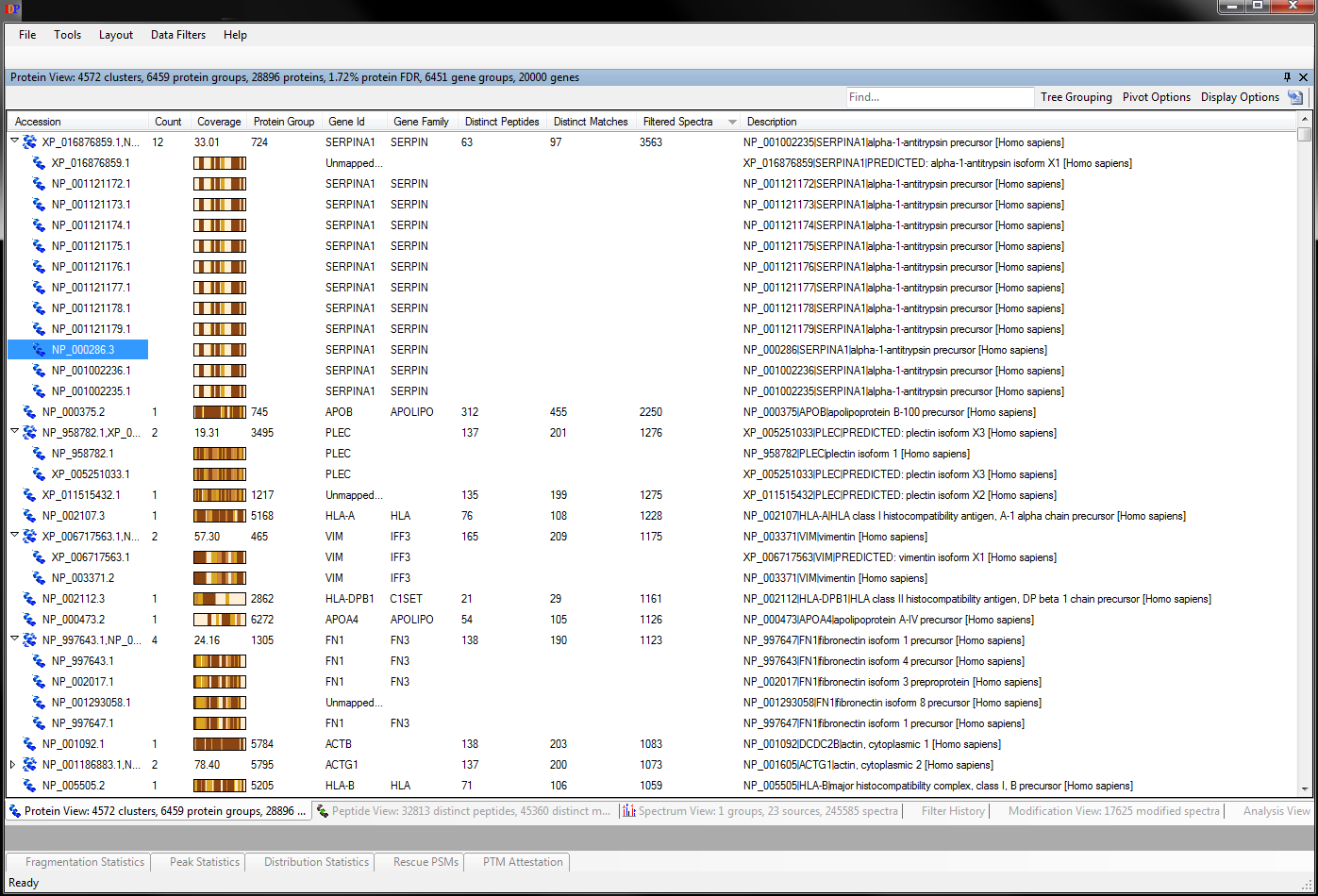Sort by the Distinct Peptides column header

[502, 122]
